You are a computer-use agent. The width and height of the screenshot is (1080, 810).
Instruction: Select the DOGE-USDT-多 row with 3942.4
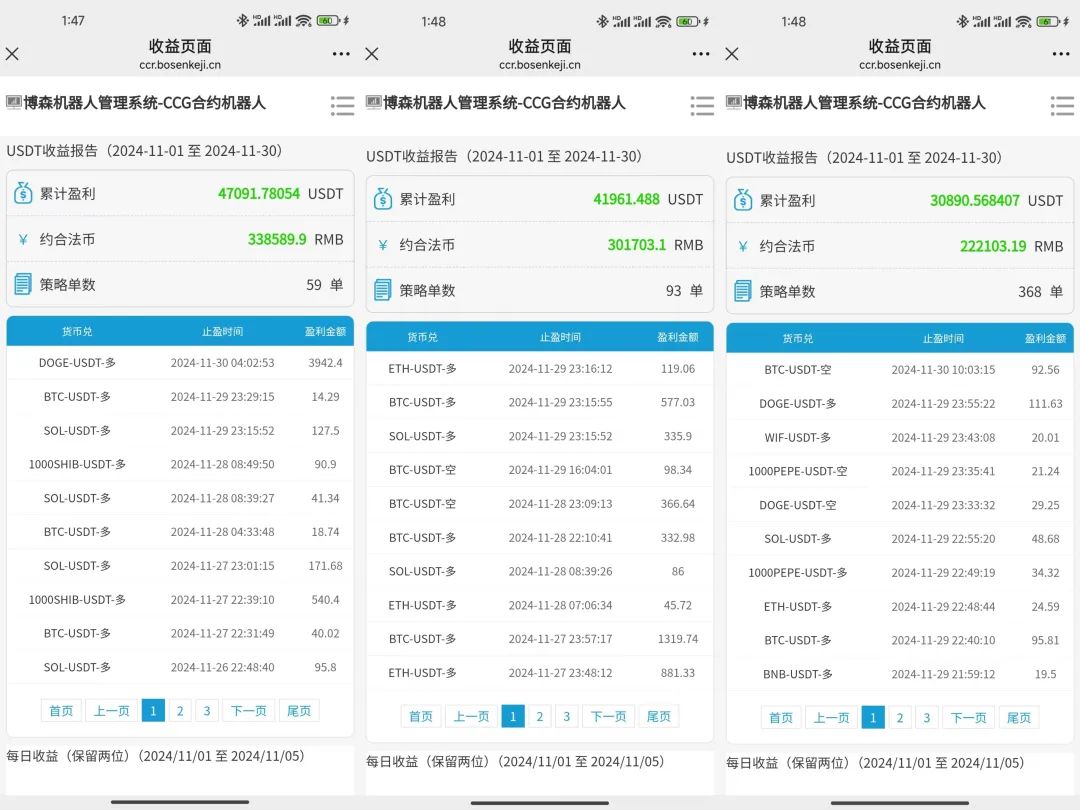180,362
